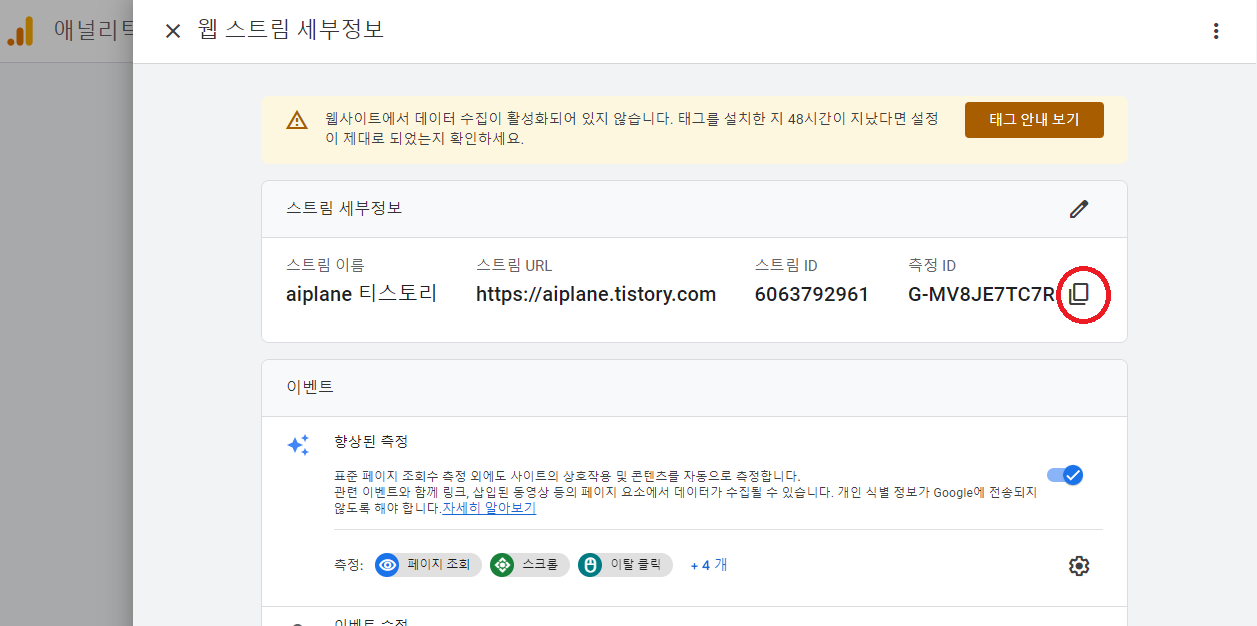The image size is (1257, 626).
Task: Click the 스크롤 measurement chip
Action: click(529, 565)
